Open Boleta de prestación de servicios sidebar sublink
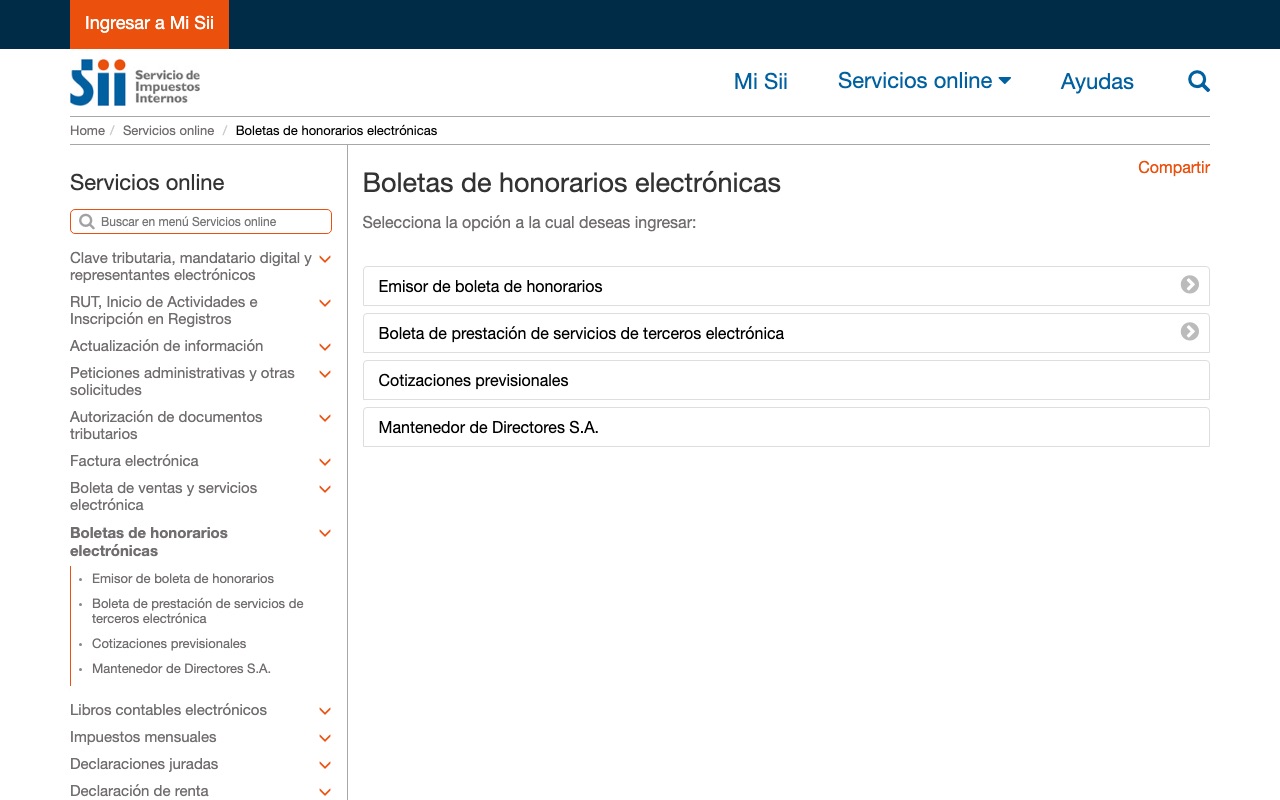This screenshot has width=1280, height=800. coord(198,611)
